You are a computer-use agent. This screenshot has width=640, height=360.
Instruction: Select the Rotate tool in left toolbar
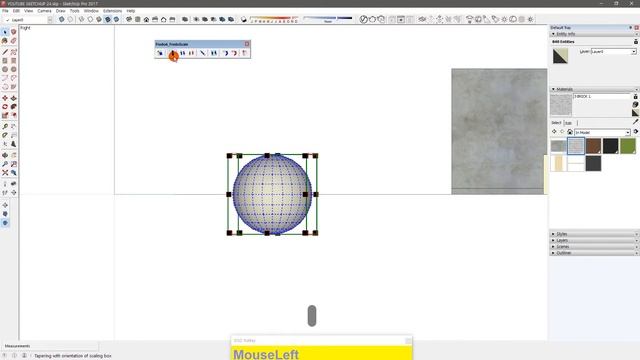[x=5, y=107]
